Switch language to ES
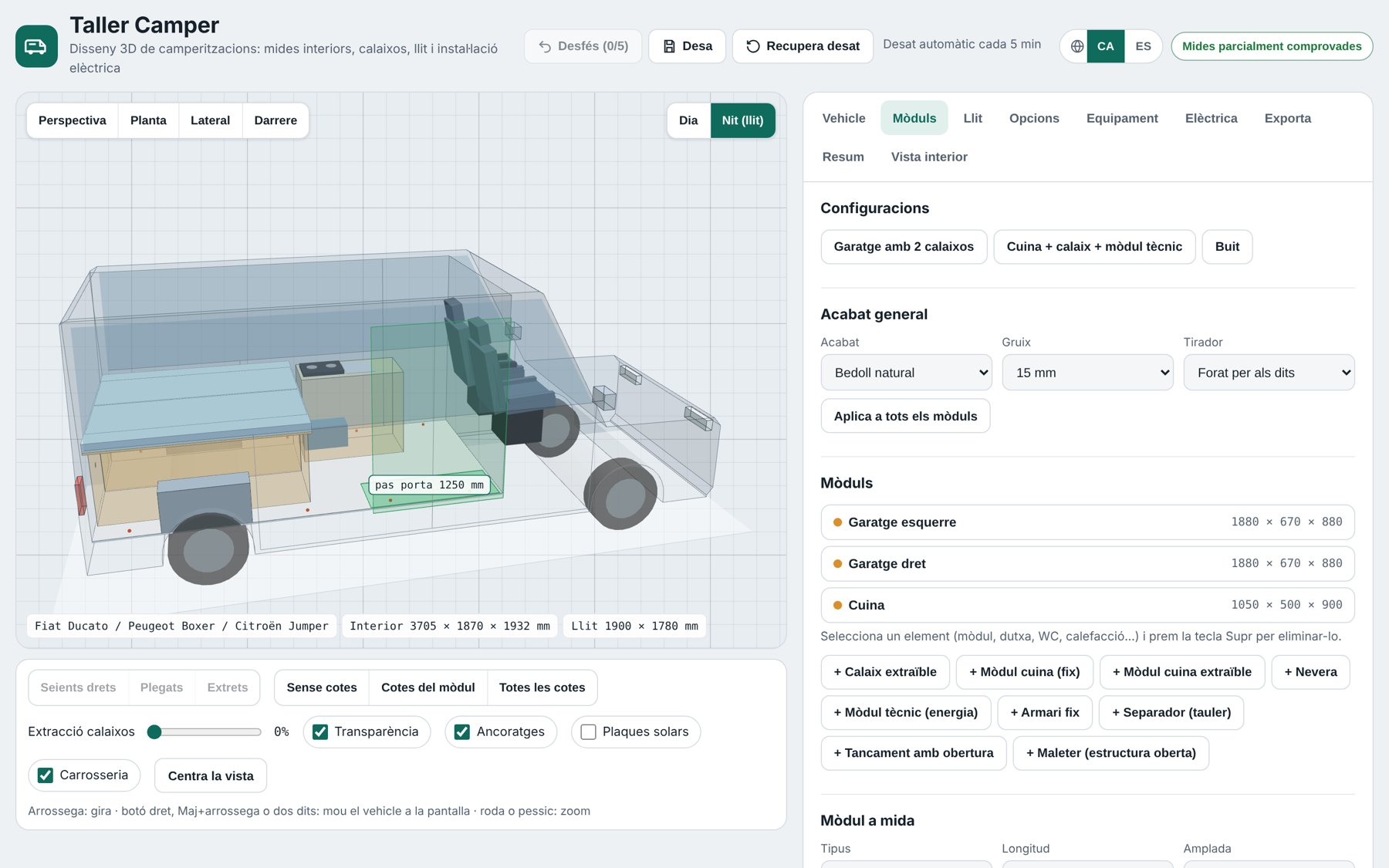 1143,46
